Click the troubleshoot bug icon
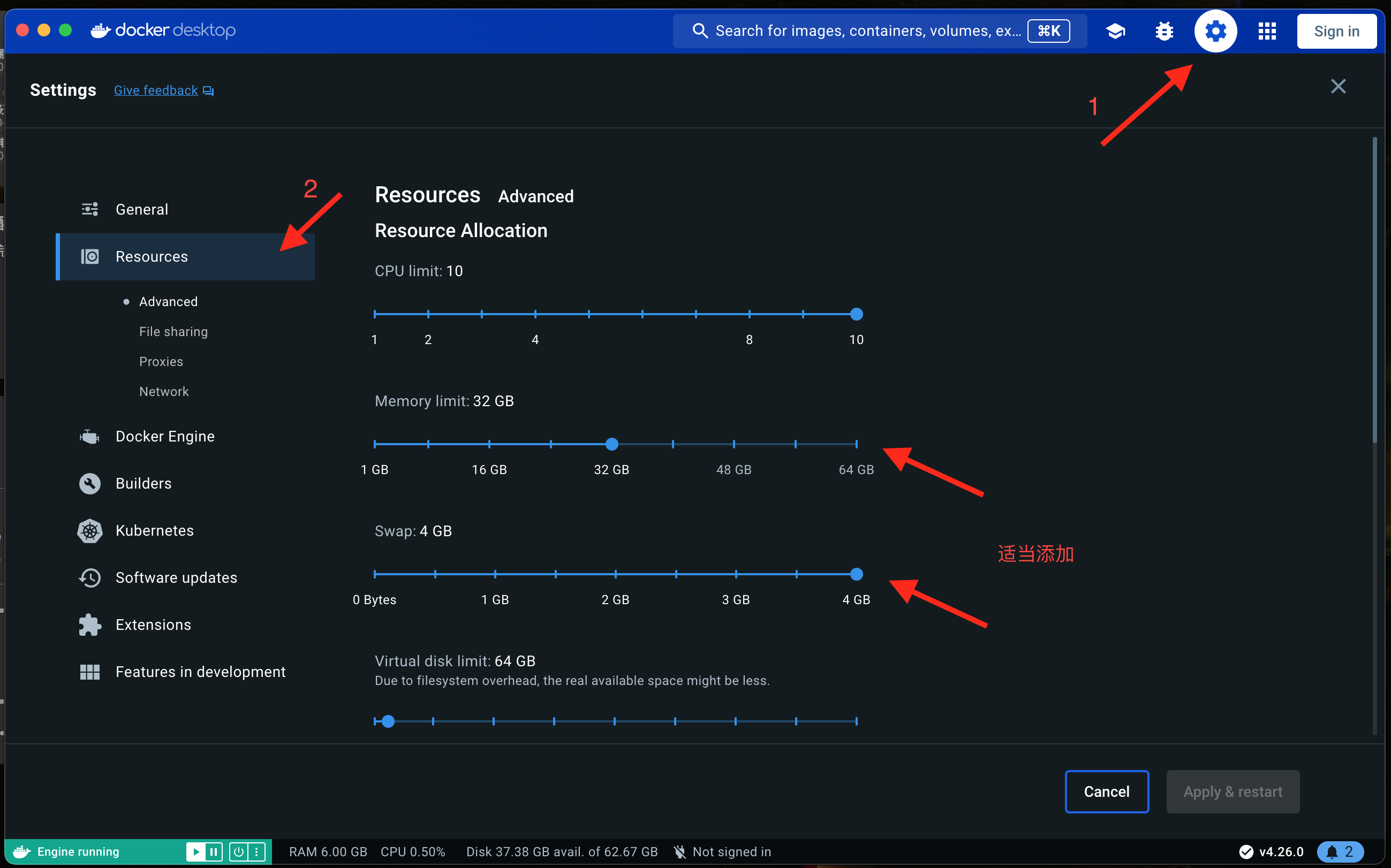 [1164, 31]
